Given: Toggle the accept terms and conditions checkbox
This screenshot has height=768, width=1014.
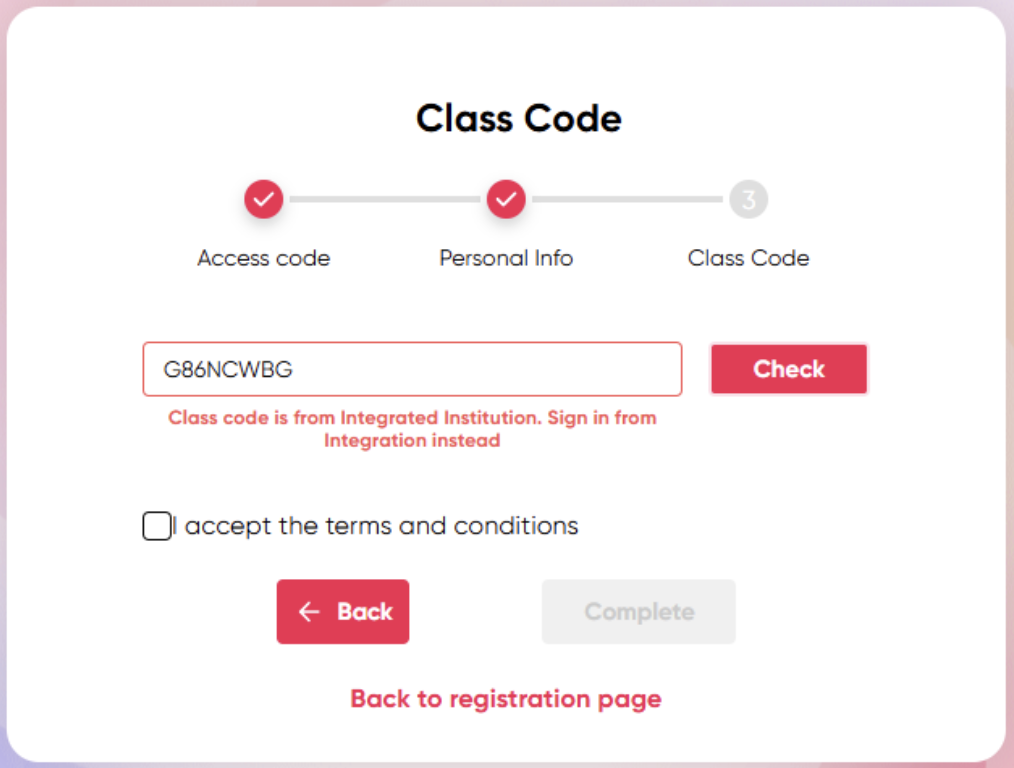Looking at the screenshot, I should click(x=156, y=526).
